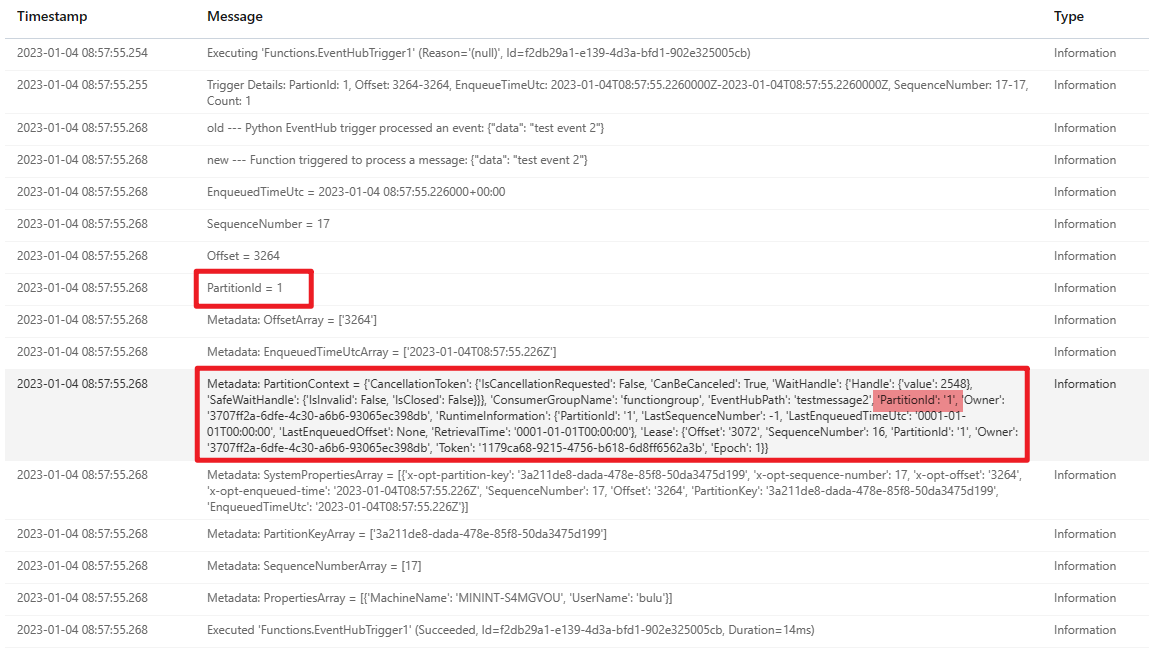Click the "old --- Python EventHub trigger" message
1149x666 pixels.
[405, 128]
